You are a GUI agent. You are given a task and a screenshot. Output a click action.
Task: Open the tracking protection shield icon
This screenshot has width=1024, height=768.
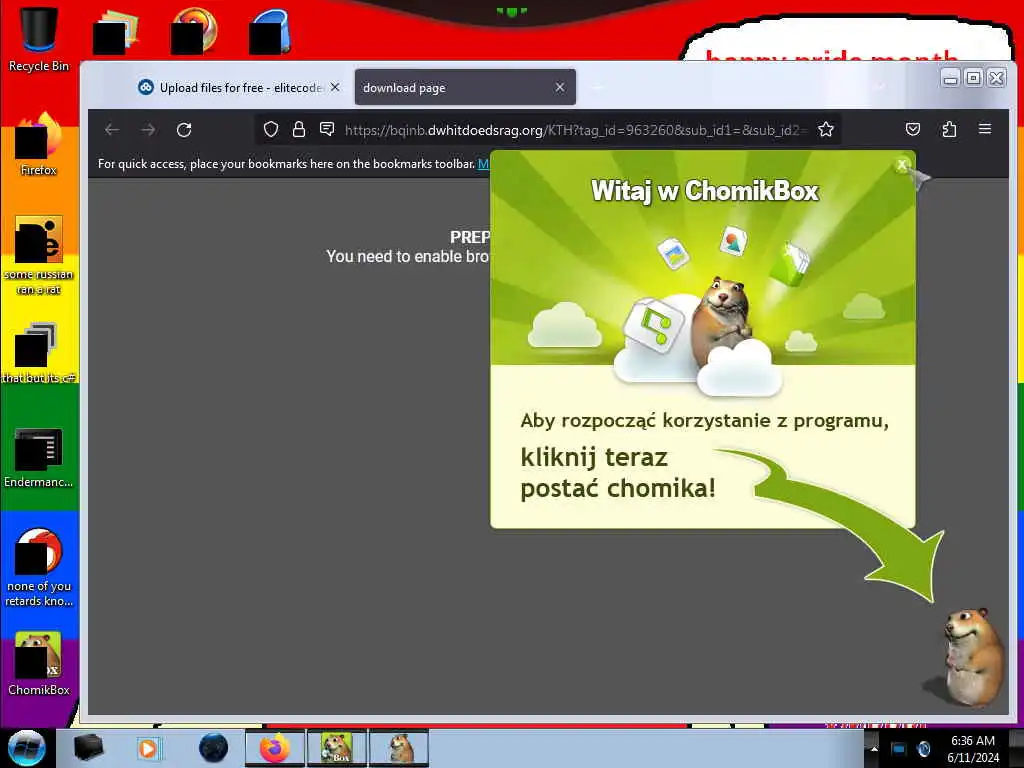[x=271, y=129]
